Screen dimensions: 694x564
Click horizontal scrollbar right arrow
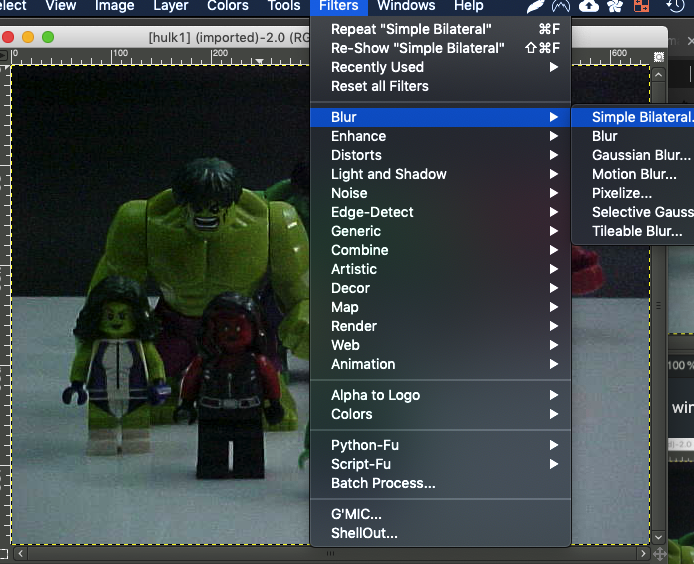[644, 553]
